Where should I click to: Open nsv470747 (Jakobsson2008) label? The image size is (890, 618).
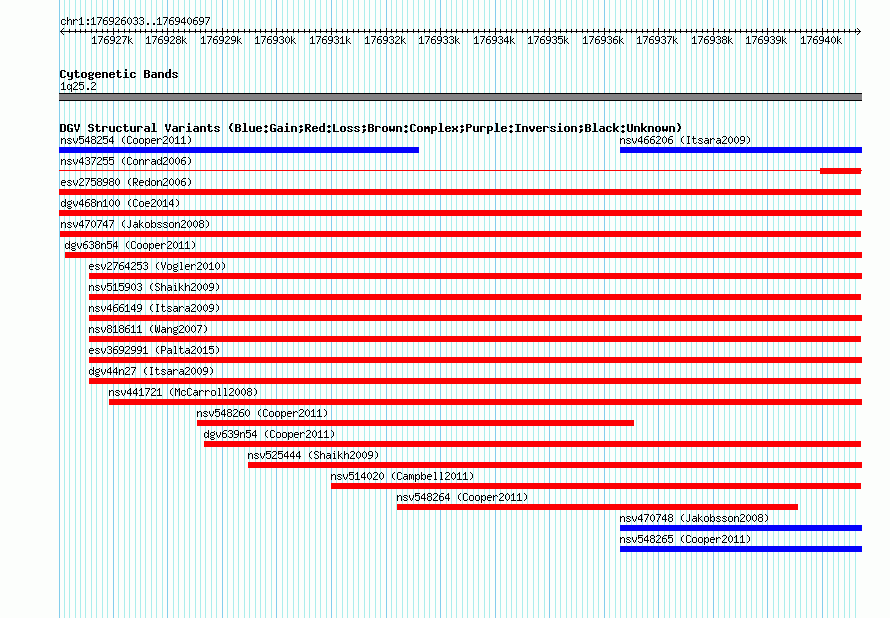point(135,224)
